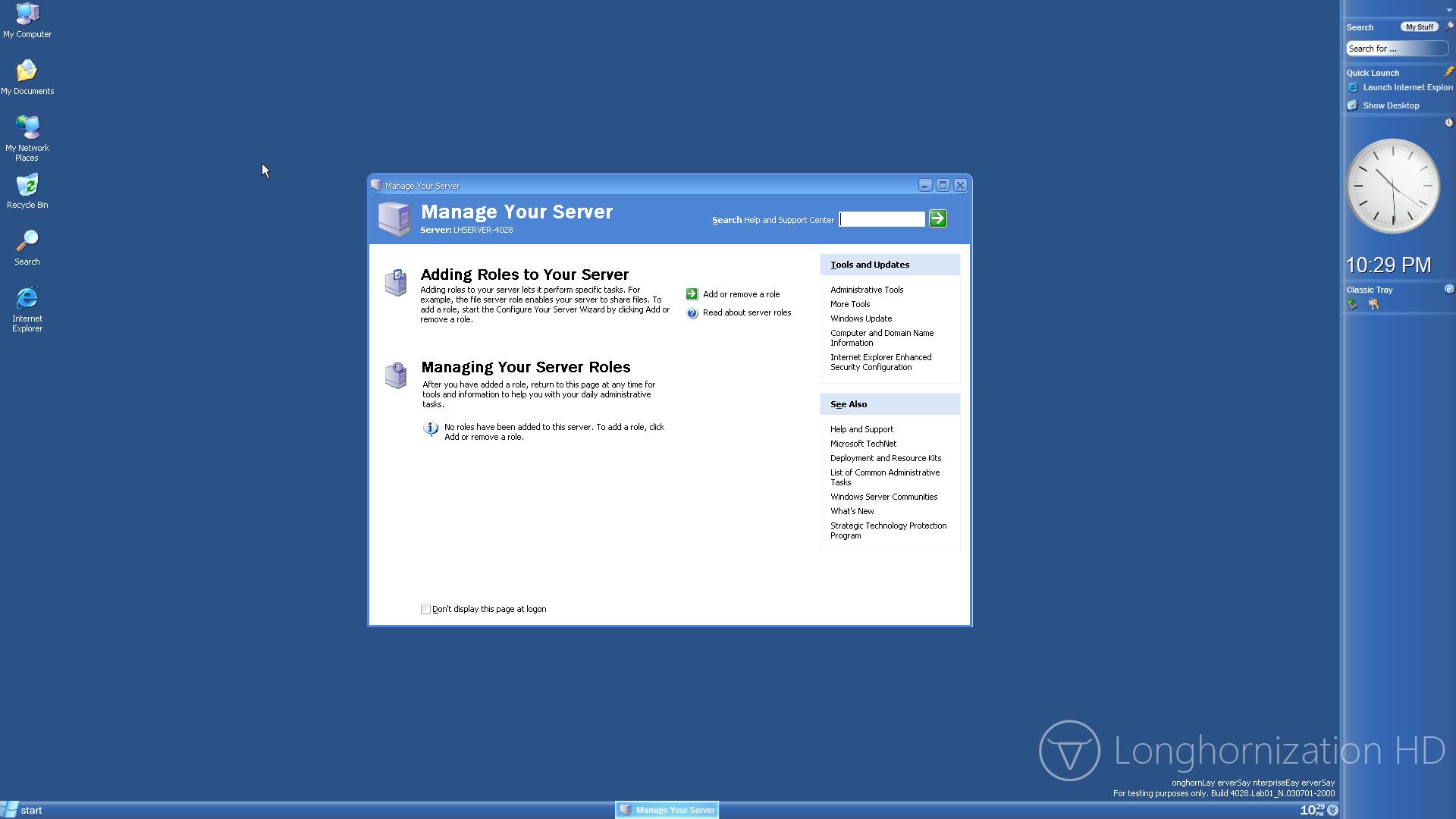
Task: Click the lightning bolt icon beside Quick Launch
Action: pos(1448,72)
